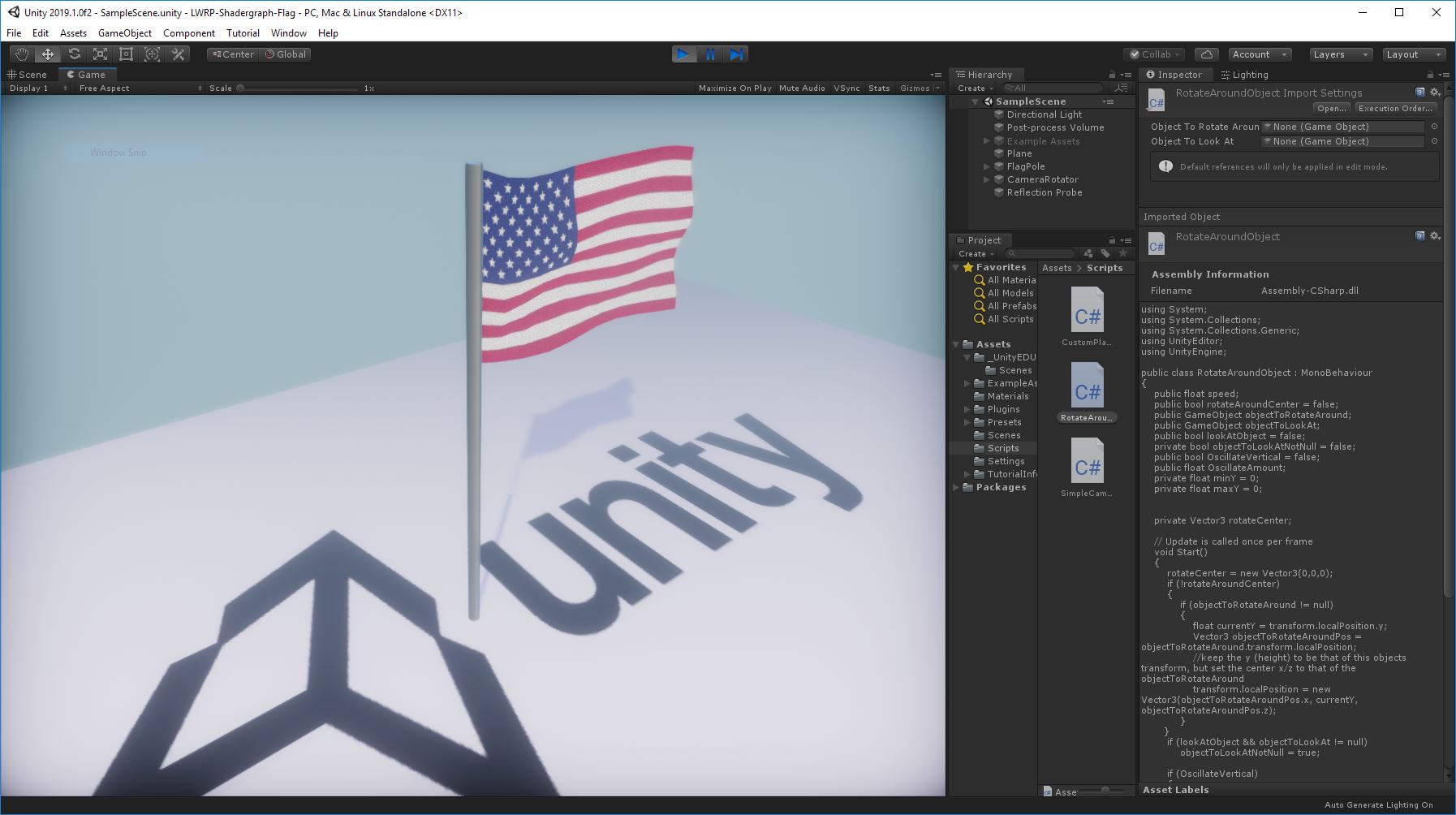Save project search as favorite star

[1123, 253]
